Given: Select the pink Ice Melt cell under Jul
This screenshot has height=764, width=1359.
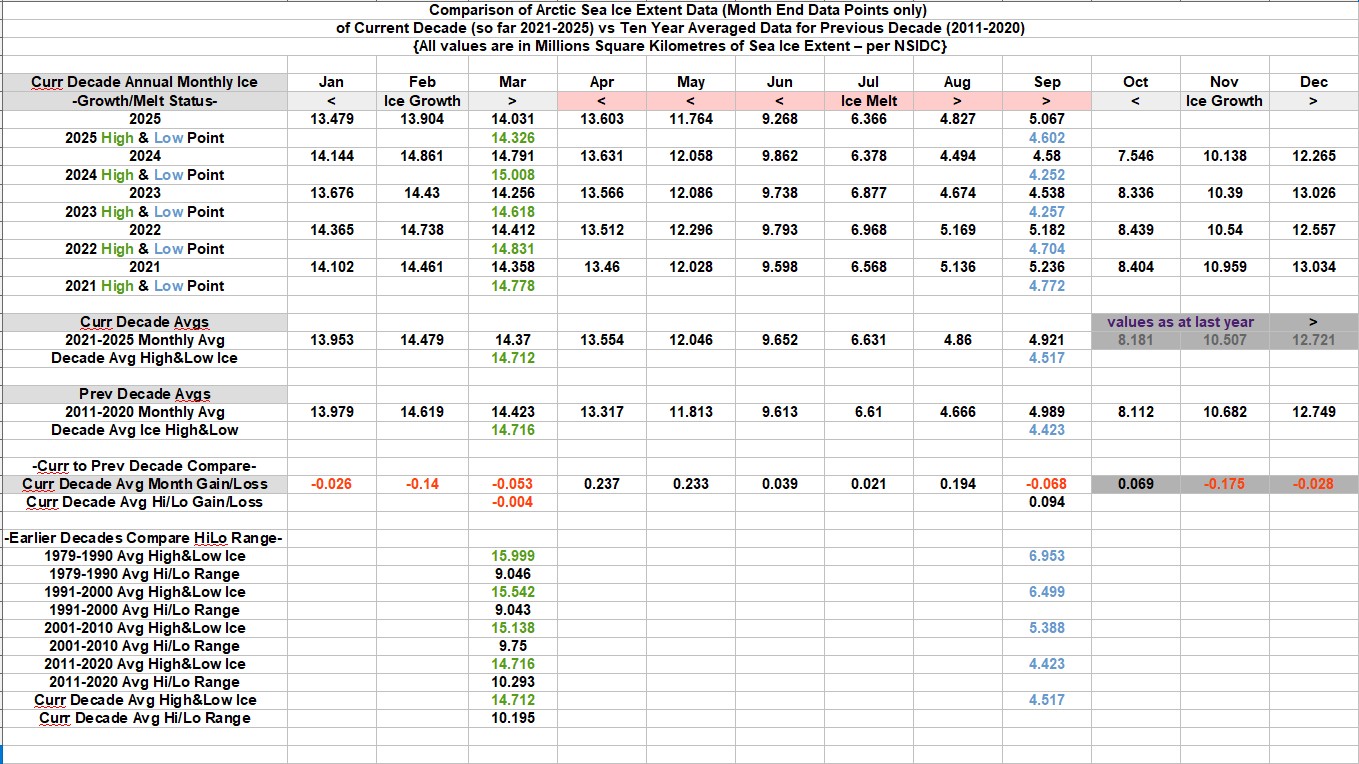Looking at the screenshot, I should (868, 101).
